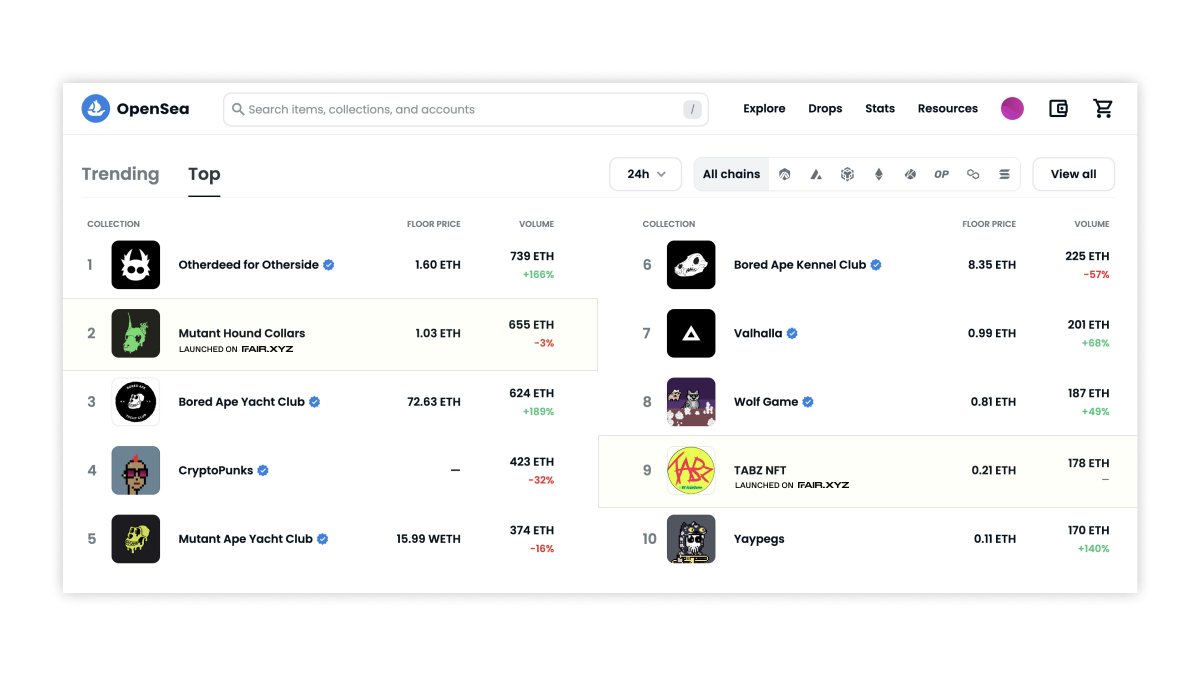Click the 72.63 ETH floor price
Viewport: 1200px width, 675px height.
tap(434, 402)
